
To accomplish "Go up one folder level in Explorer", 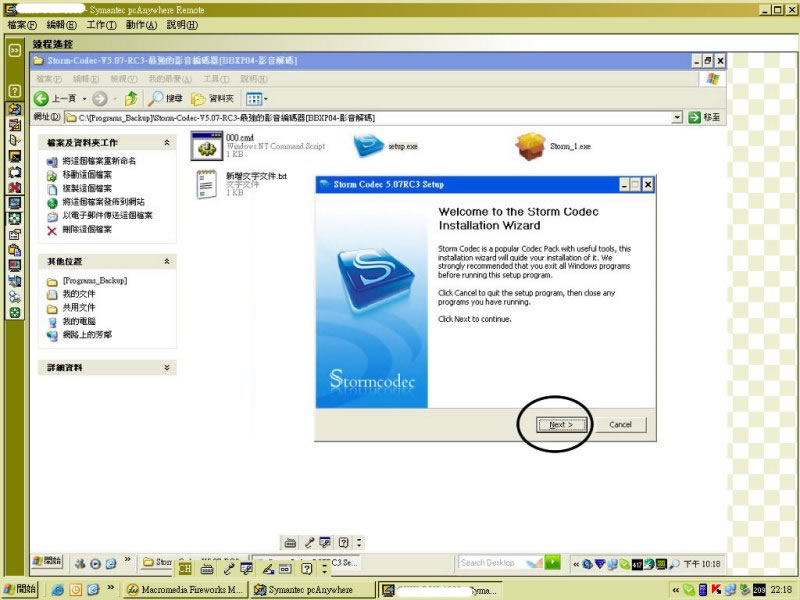I will [131, 98].
